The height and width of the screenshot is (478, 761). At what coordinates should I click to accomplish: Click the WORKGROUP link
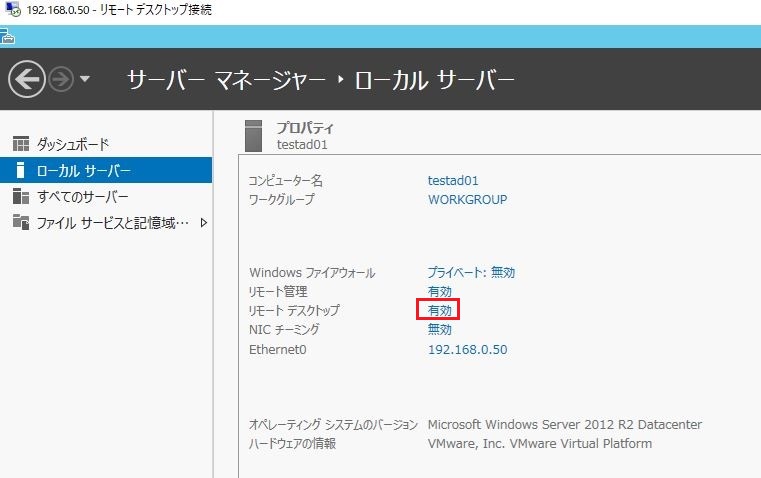pyautogui.click(x=467, y=199)
